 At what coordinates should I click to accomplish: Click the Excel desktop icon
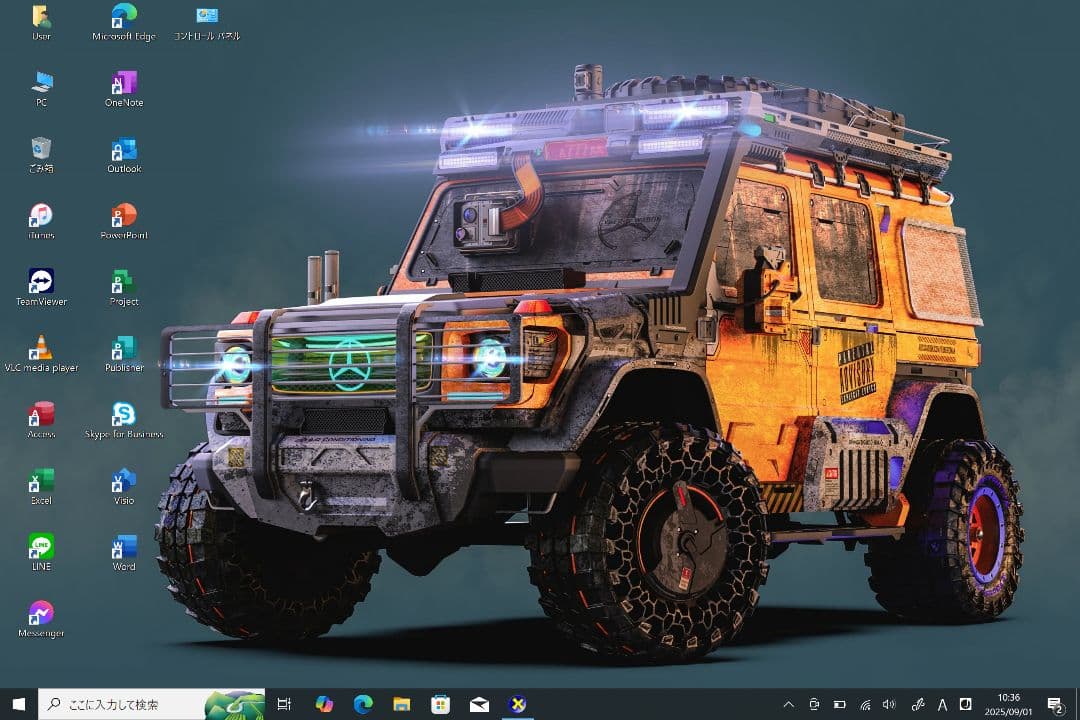point(41,481)
